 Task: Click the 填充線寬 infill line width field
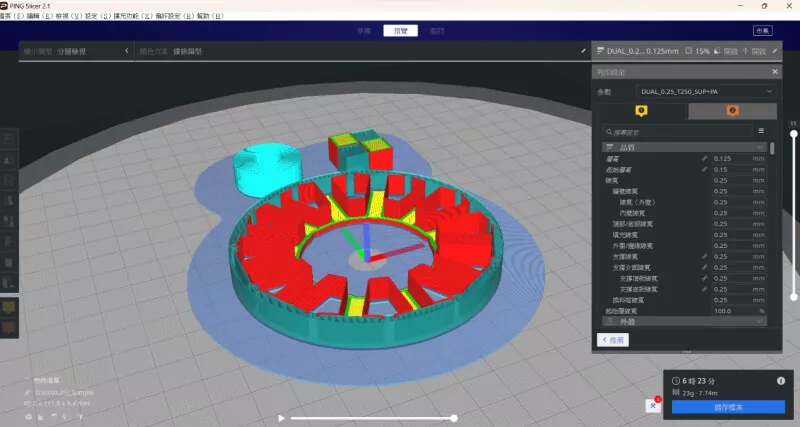pos(739,235)
